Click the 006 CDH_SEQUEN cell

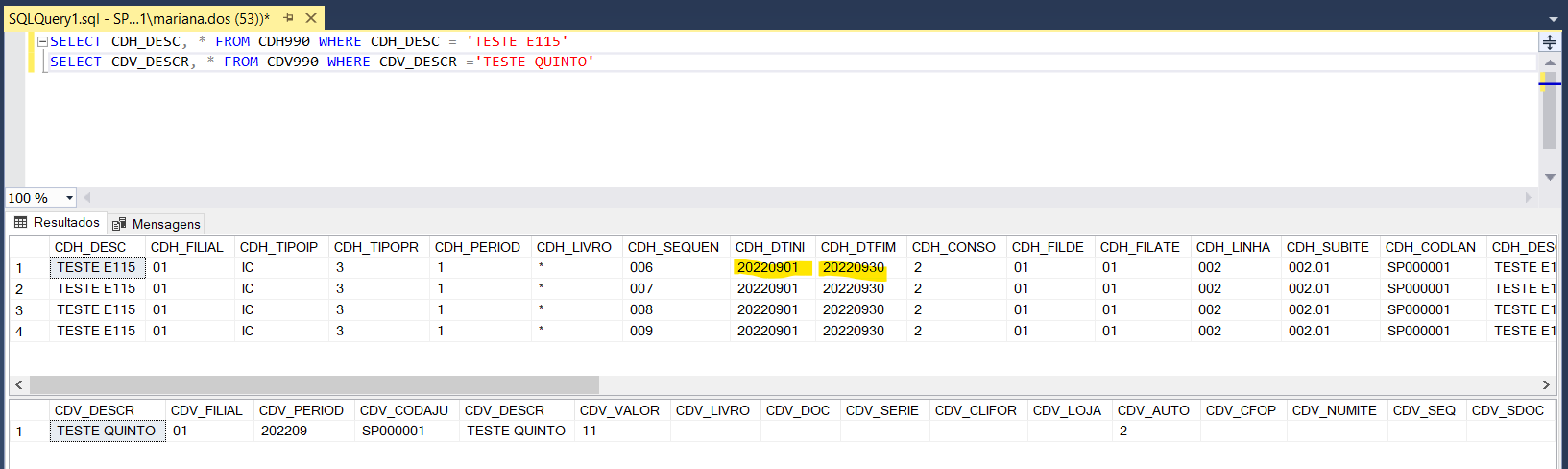point(676,268)
